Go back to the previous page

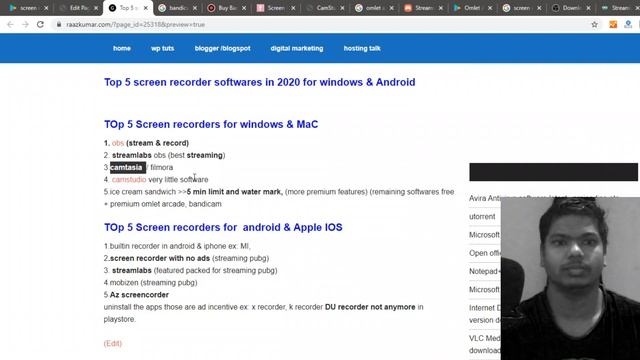click(10, 24)
